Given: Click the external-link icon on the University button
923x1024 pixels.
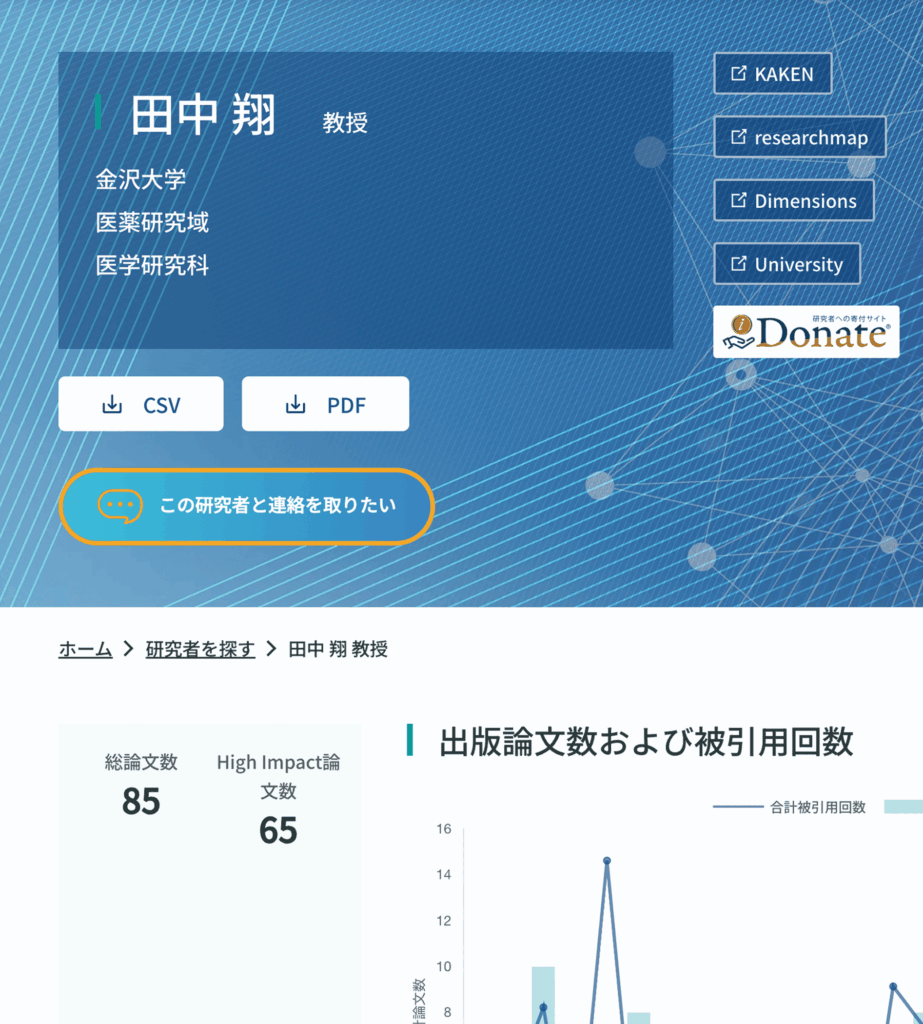Looking at the screenshot, I should 738,265.
